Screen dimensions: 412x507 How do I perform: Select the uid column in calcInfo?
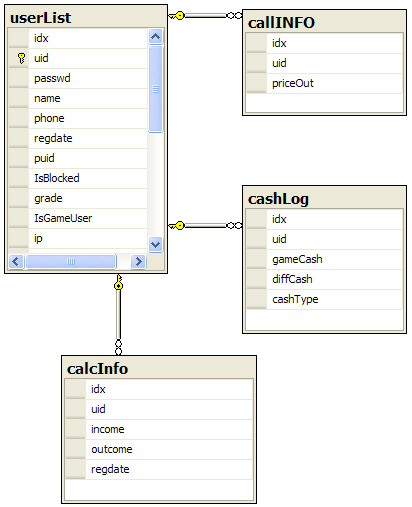[159, 409]
